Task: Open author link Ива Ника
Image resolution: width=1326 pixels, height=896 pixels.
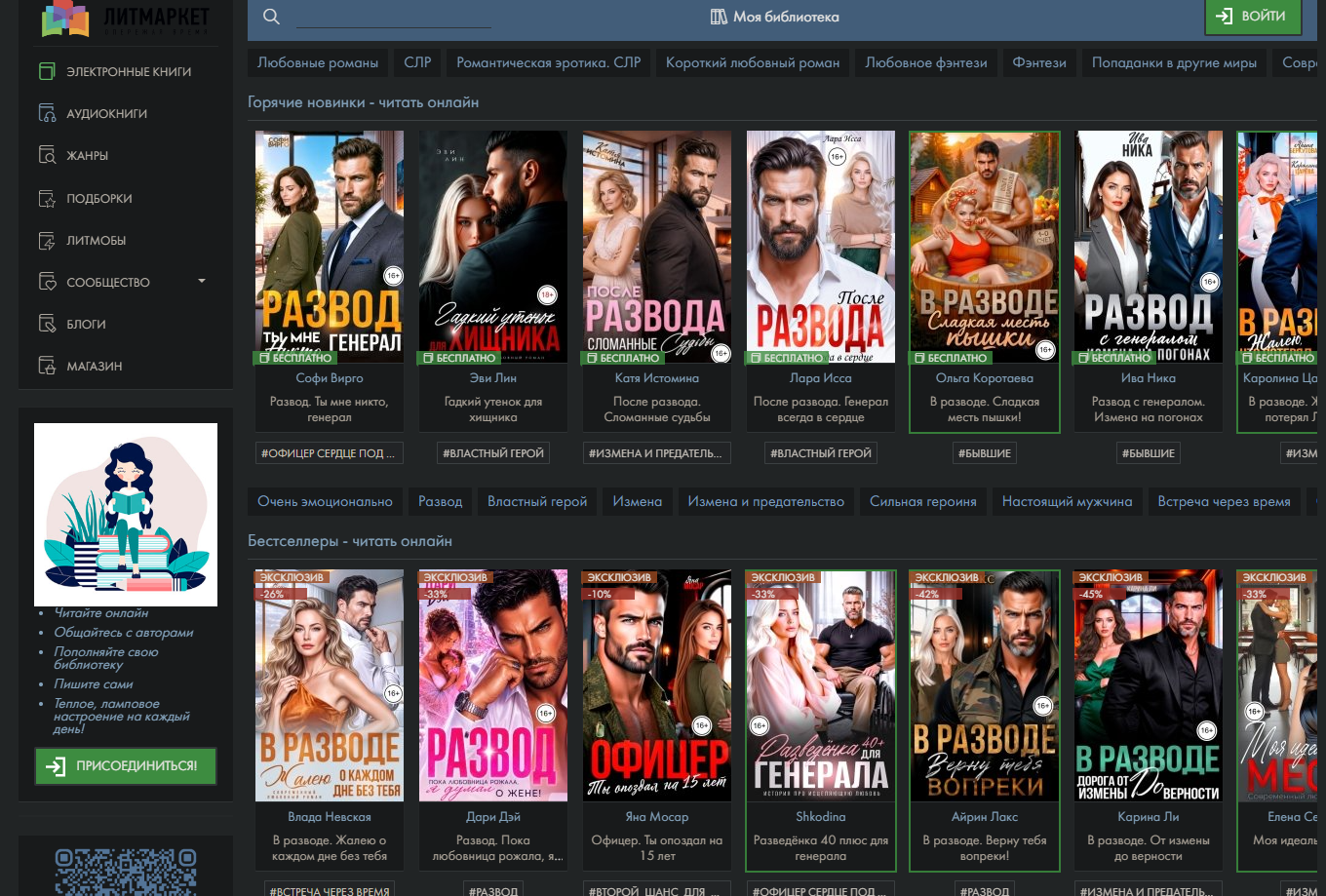Action: tap(1149, 377)
